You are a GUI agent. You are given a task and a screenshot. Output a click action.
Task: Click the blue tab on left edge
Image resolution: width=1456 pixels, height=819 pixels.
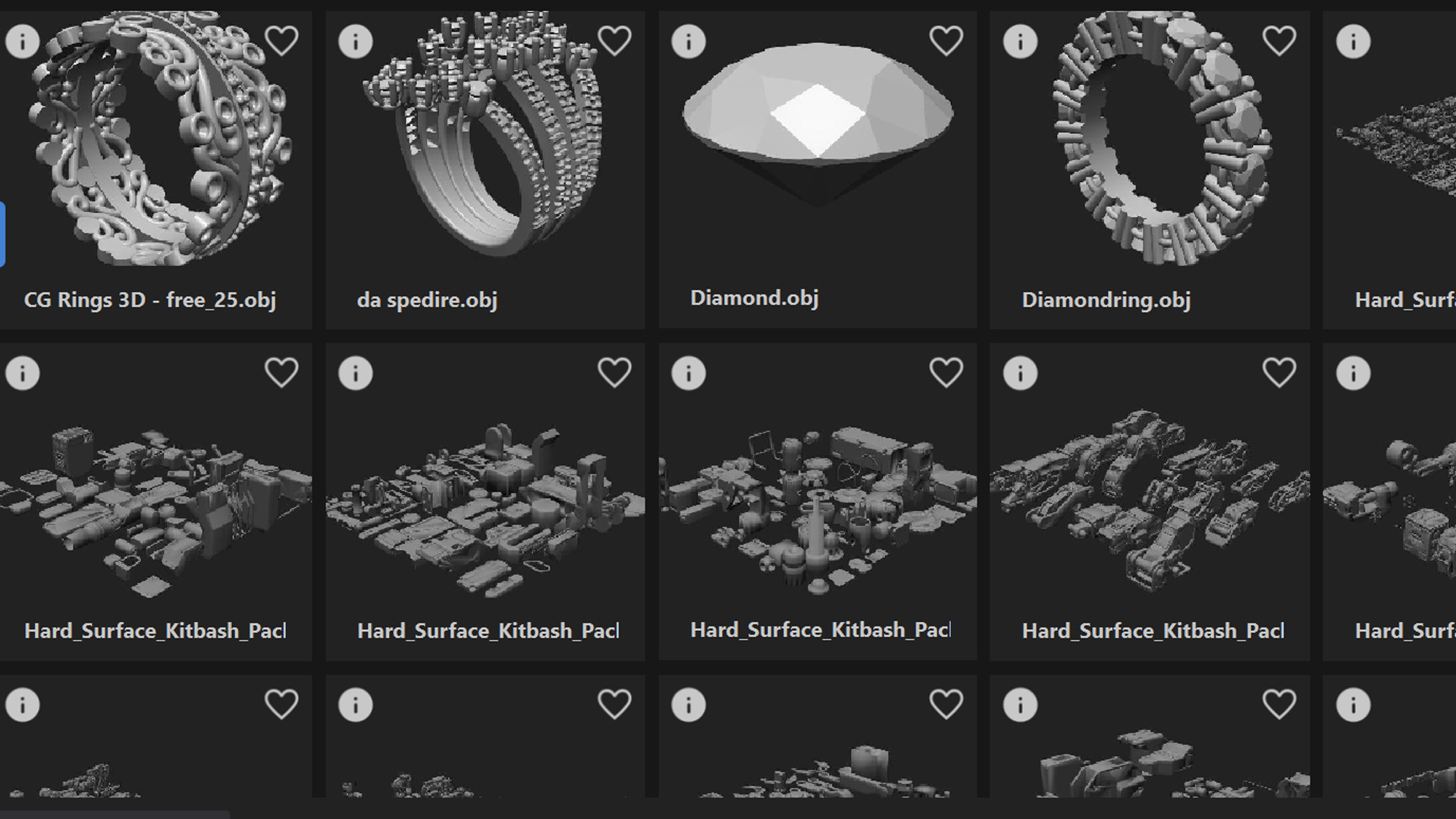click(x=2, y=234)
